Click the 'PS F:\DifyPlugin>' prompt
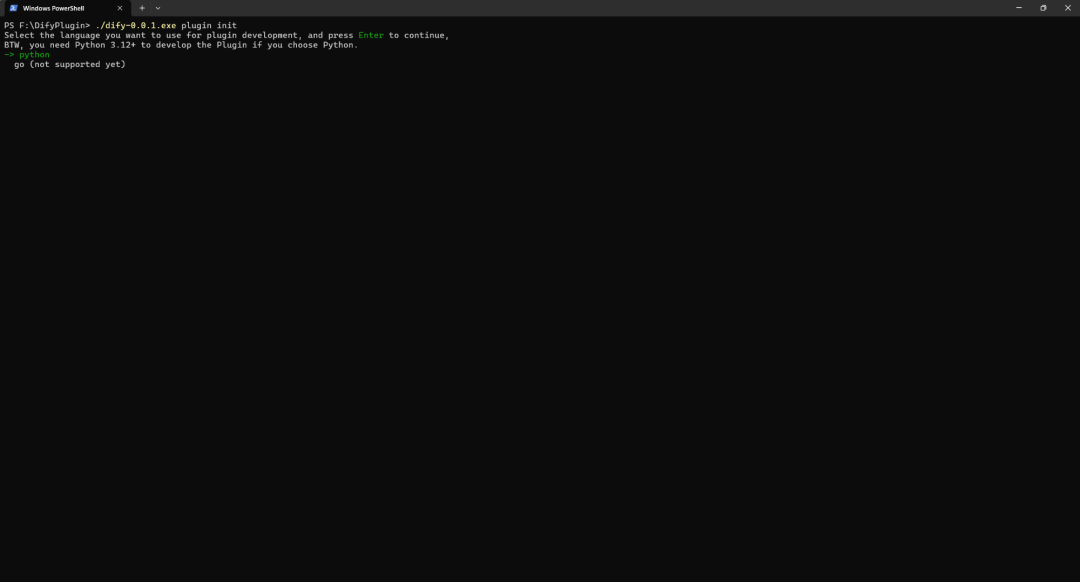Image resolution: width=1080 pixels, height=582 pixels. 47,25
